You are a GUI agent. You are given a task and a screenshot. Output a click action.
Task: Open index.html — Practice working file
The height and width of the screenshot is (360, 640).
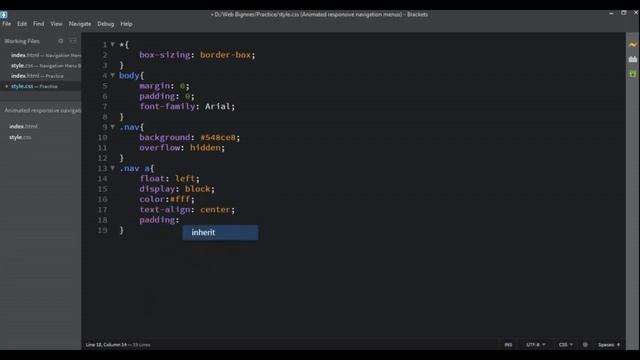(x=37, y=76)
